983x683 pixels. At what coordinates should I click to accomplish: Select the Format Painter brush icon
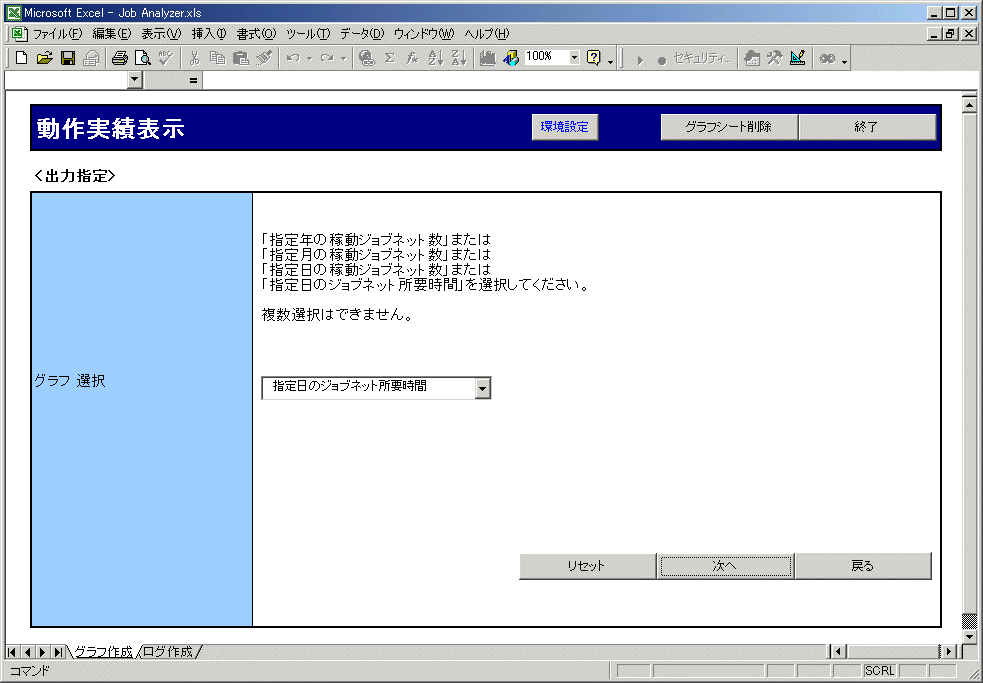264,58
